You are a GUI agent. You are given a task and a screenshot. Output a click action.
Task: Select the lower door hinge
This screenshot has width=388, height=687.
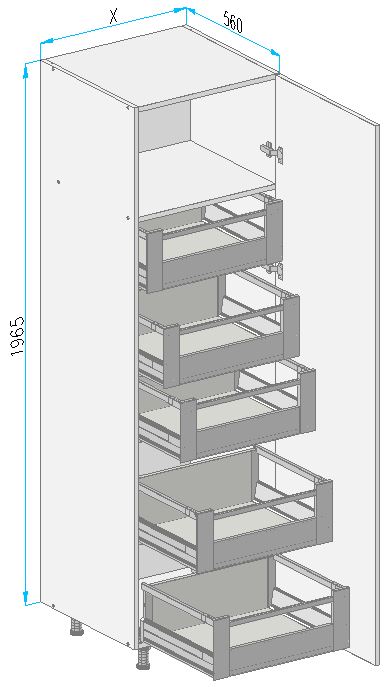(274, 269)
